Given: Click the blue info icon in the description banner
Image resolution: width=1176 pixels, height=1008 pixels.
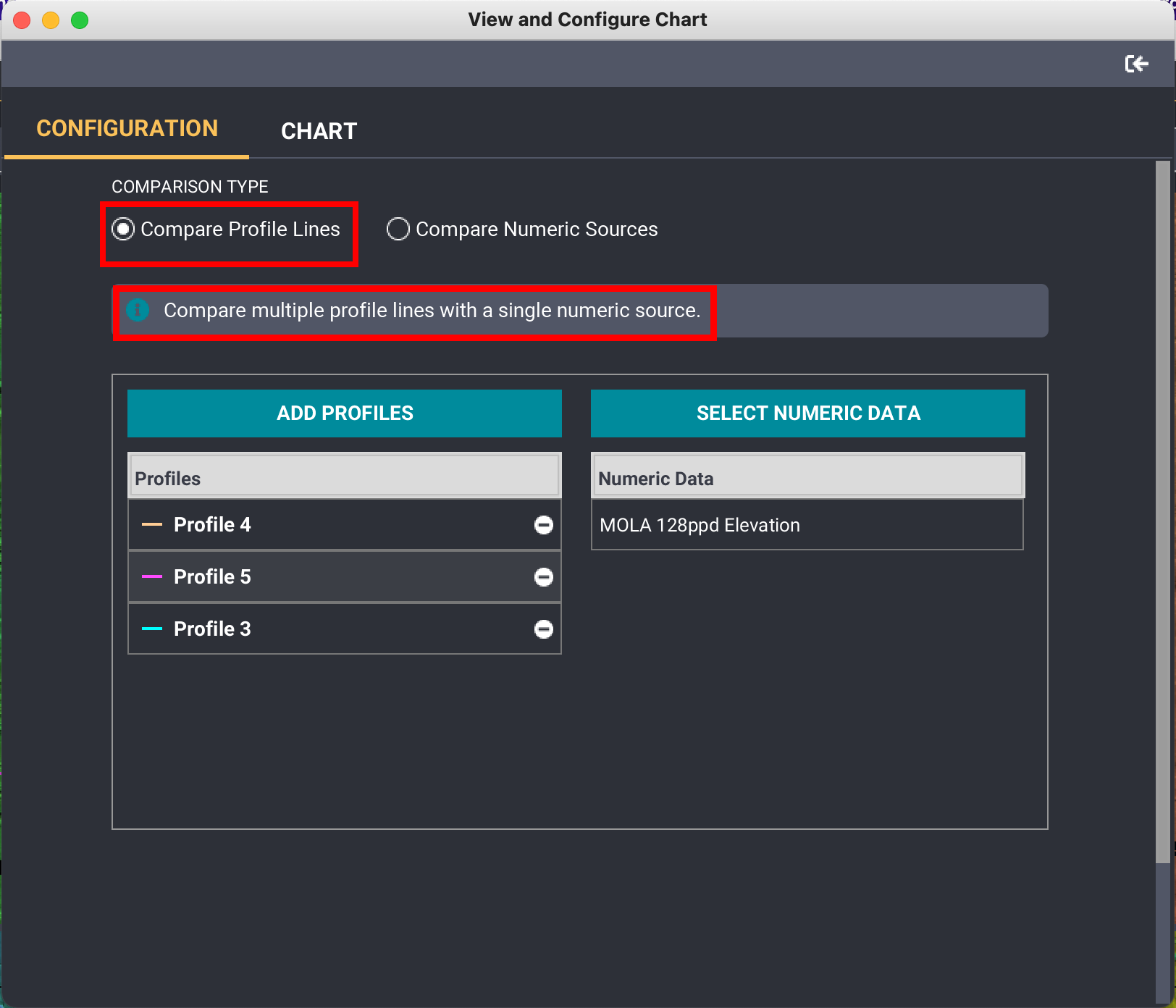Looking at the screenshot, I should point(138,310).
